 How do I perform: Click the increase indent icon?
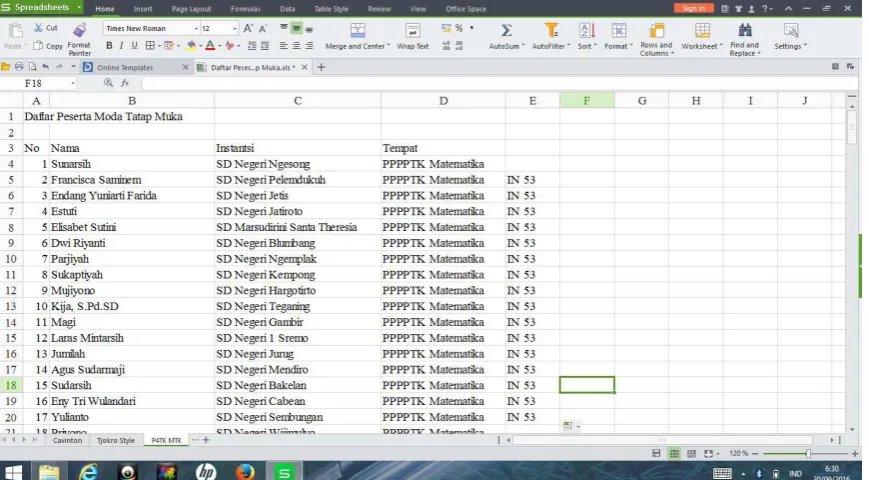coord(265,46)
